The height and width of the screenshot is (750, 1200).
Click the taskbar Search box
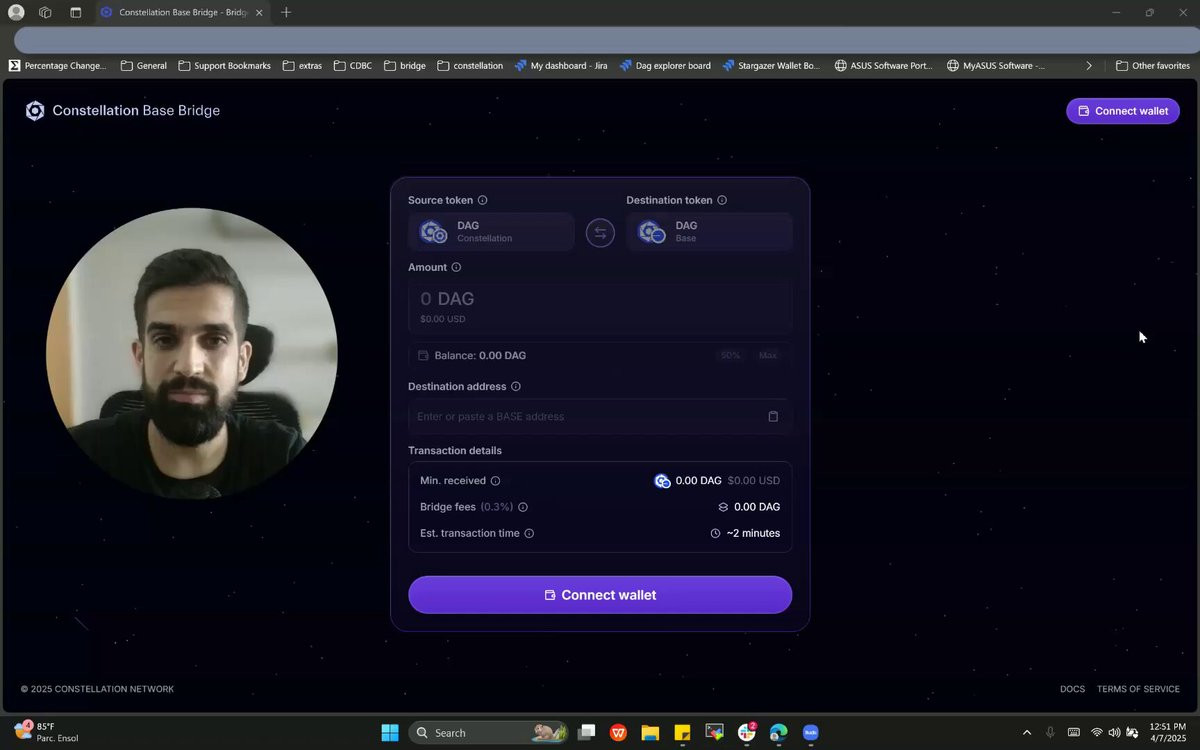coord(488,732)
